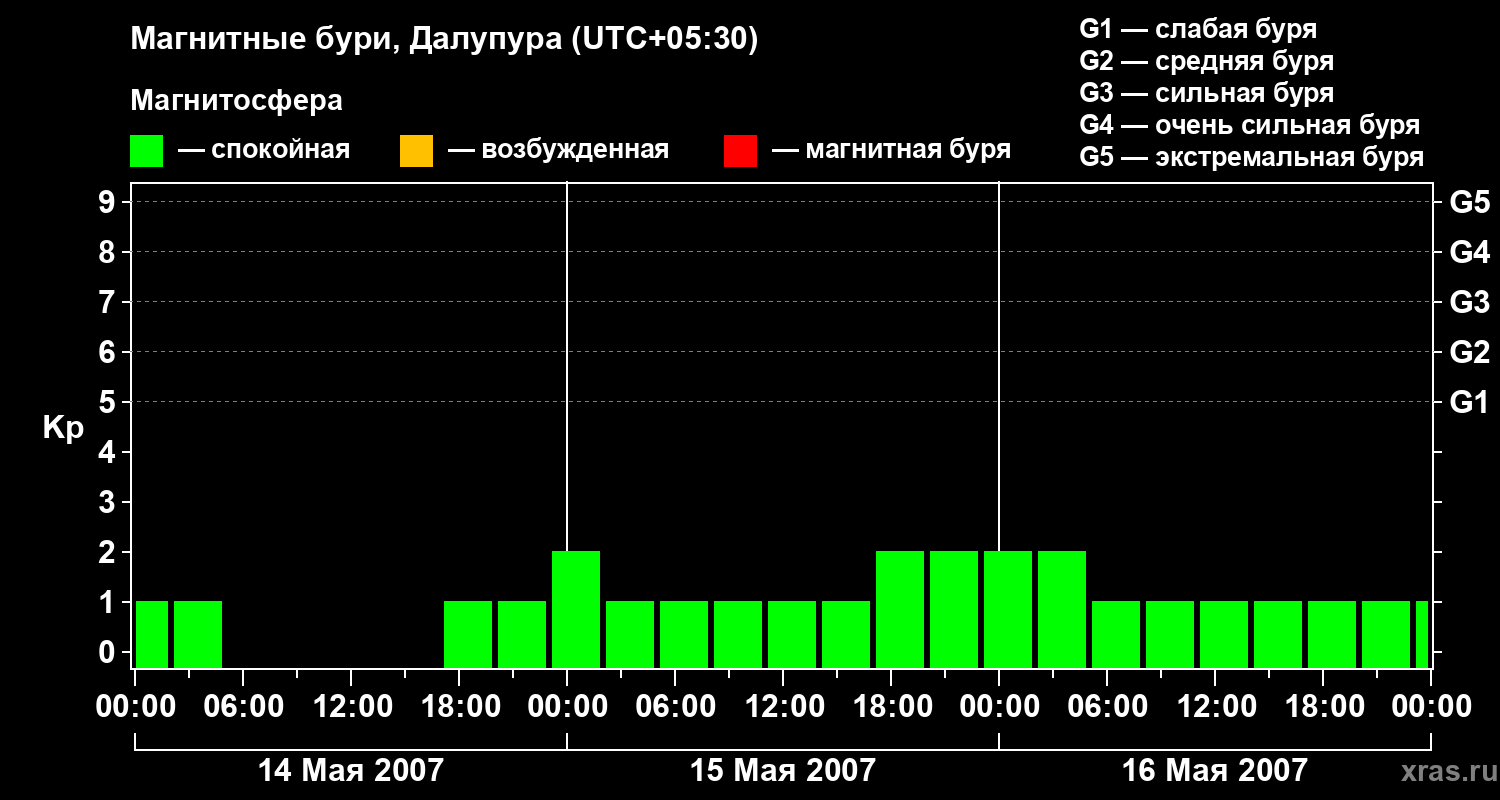Screen dimensions: 1500x800
Task: Click legend line 'G1 — слабая буря'
Action: pyautogui.click(x=1198, y=29)
